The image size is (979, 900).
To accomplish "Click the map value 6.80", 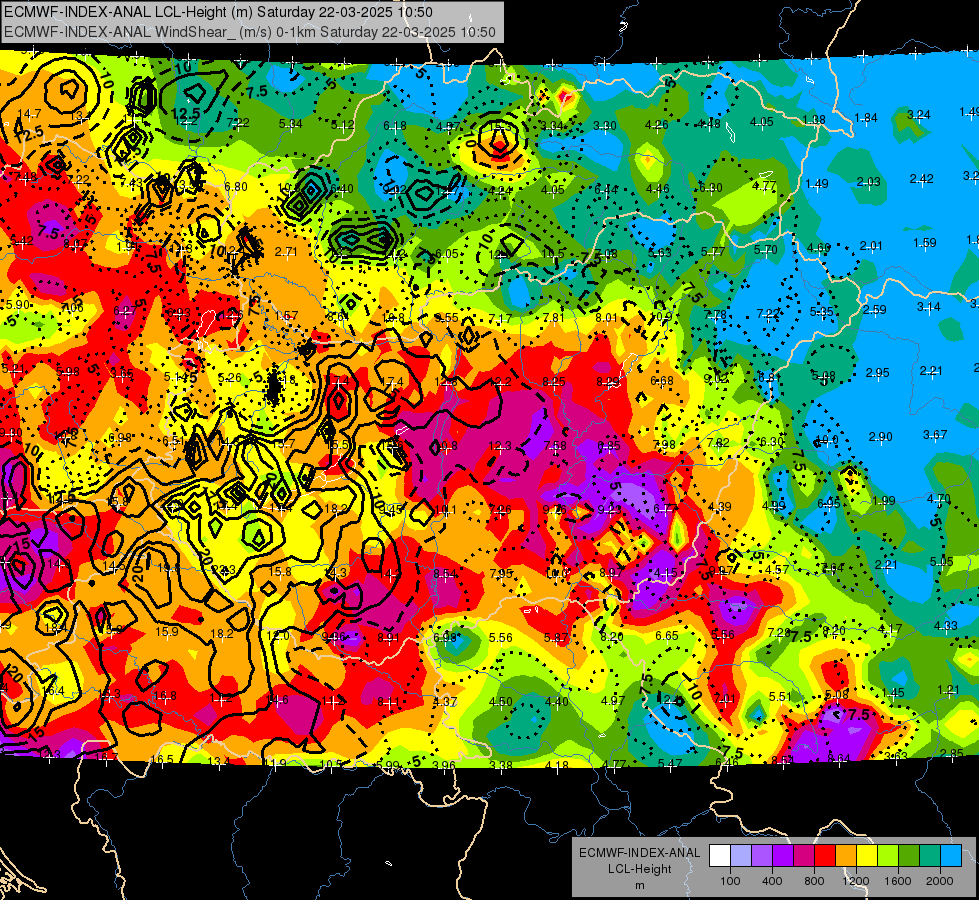I will point(235,187).
